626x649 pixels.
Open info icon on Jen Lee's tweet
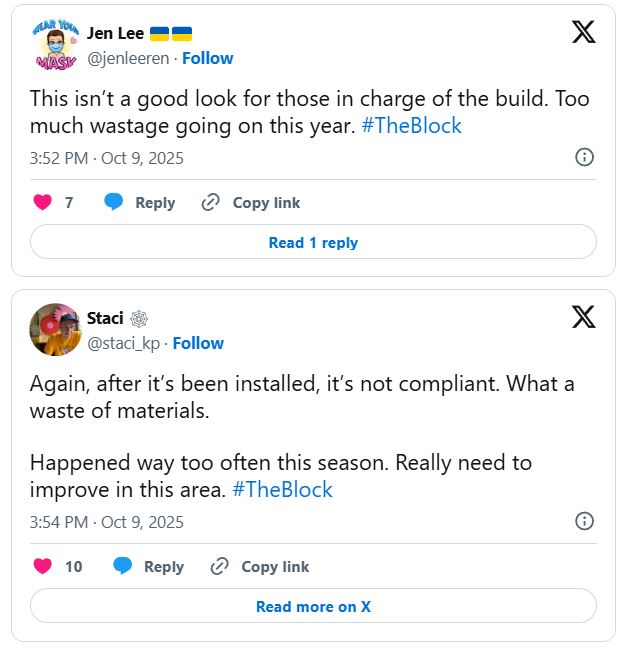[585, 157]
